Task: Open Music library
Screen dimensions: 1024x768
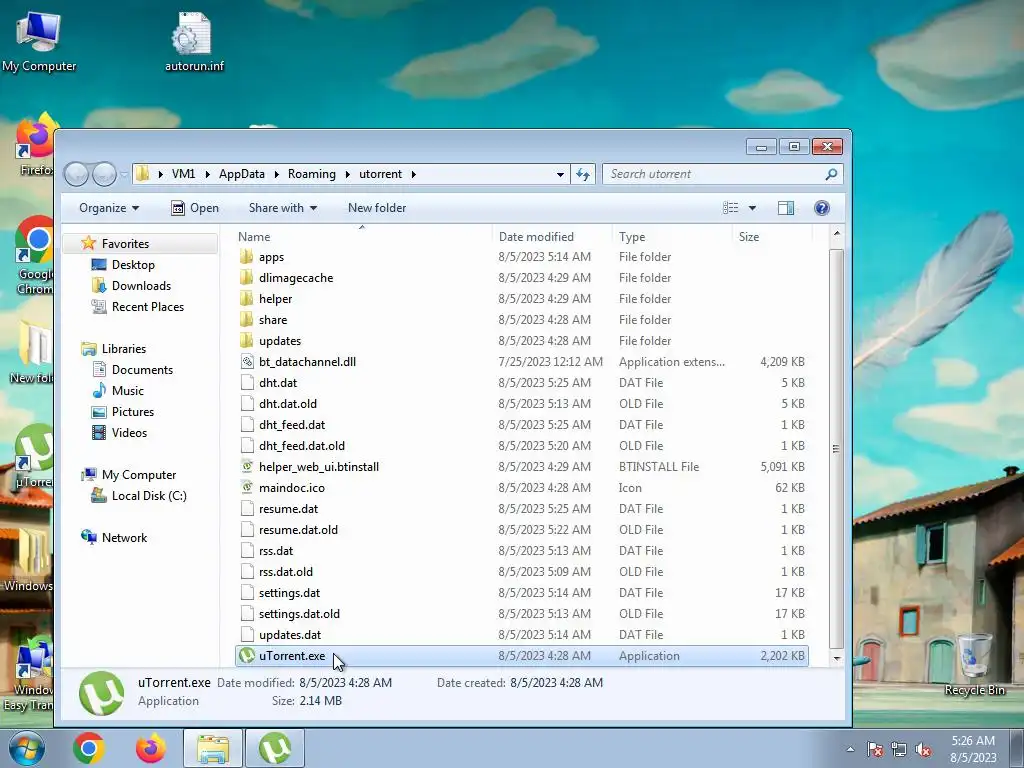Action: point(127,391)
